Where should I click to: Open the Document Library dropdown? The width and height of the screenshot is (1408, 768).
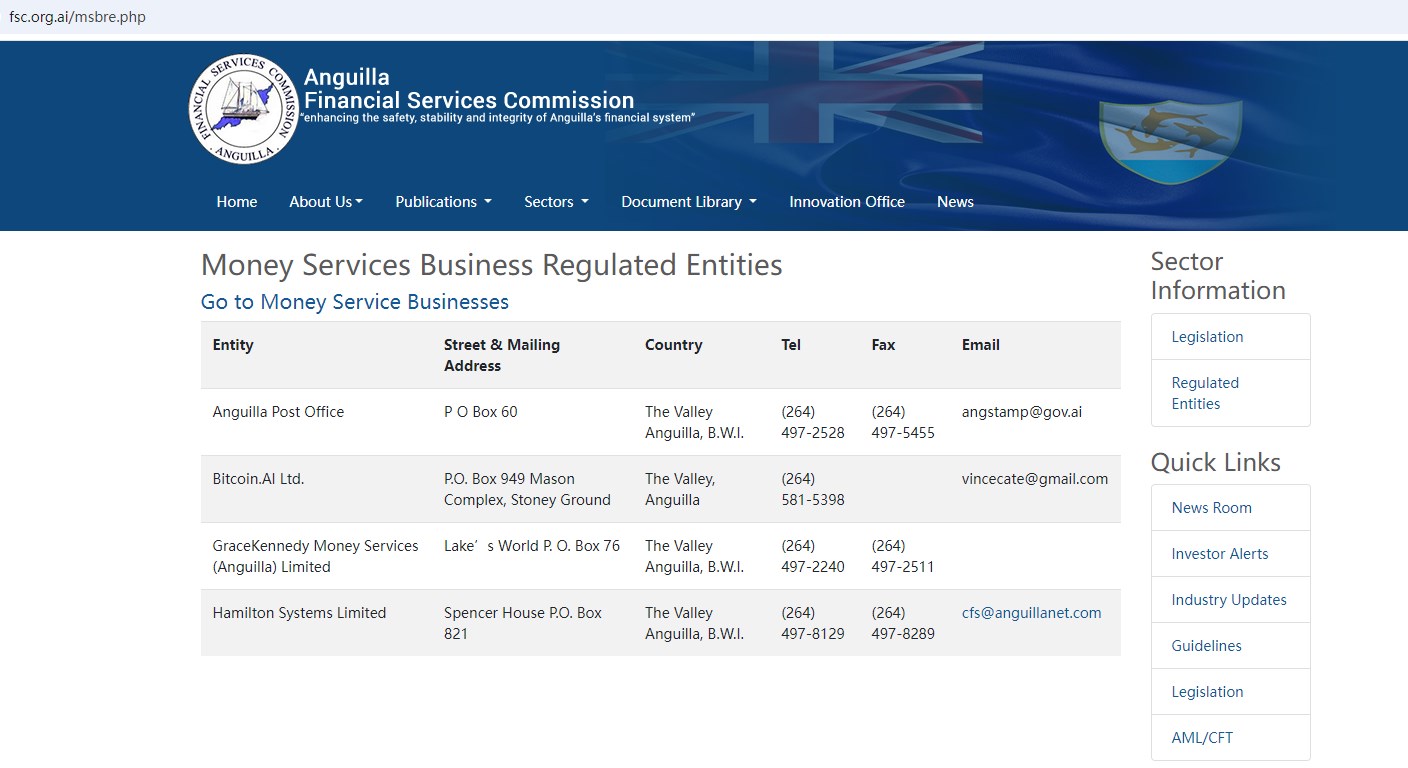[x=688, y=202]
